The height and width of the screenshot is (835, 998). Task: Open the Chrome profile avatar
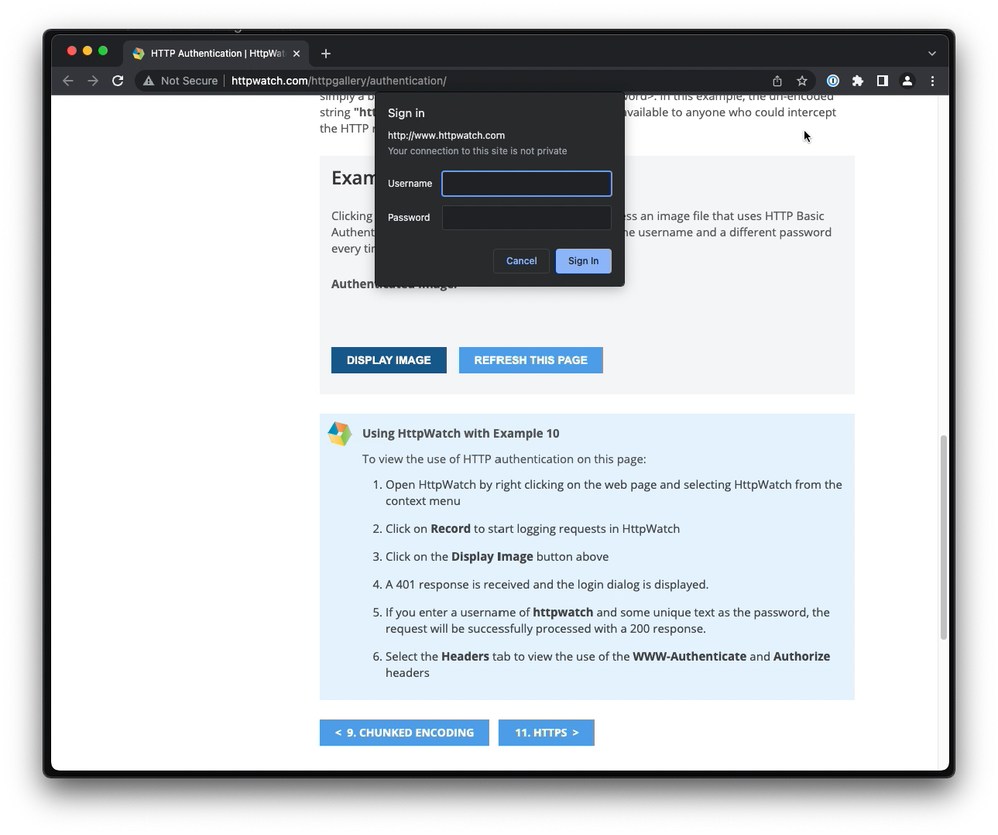click(907, 81)
